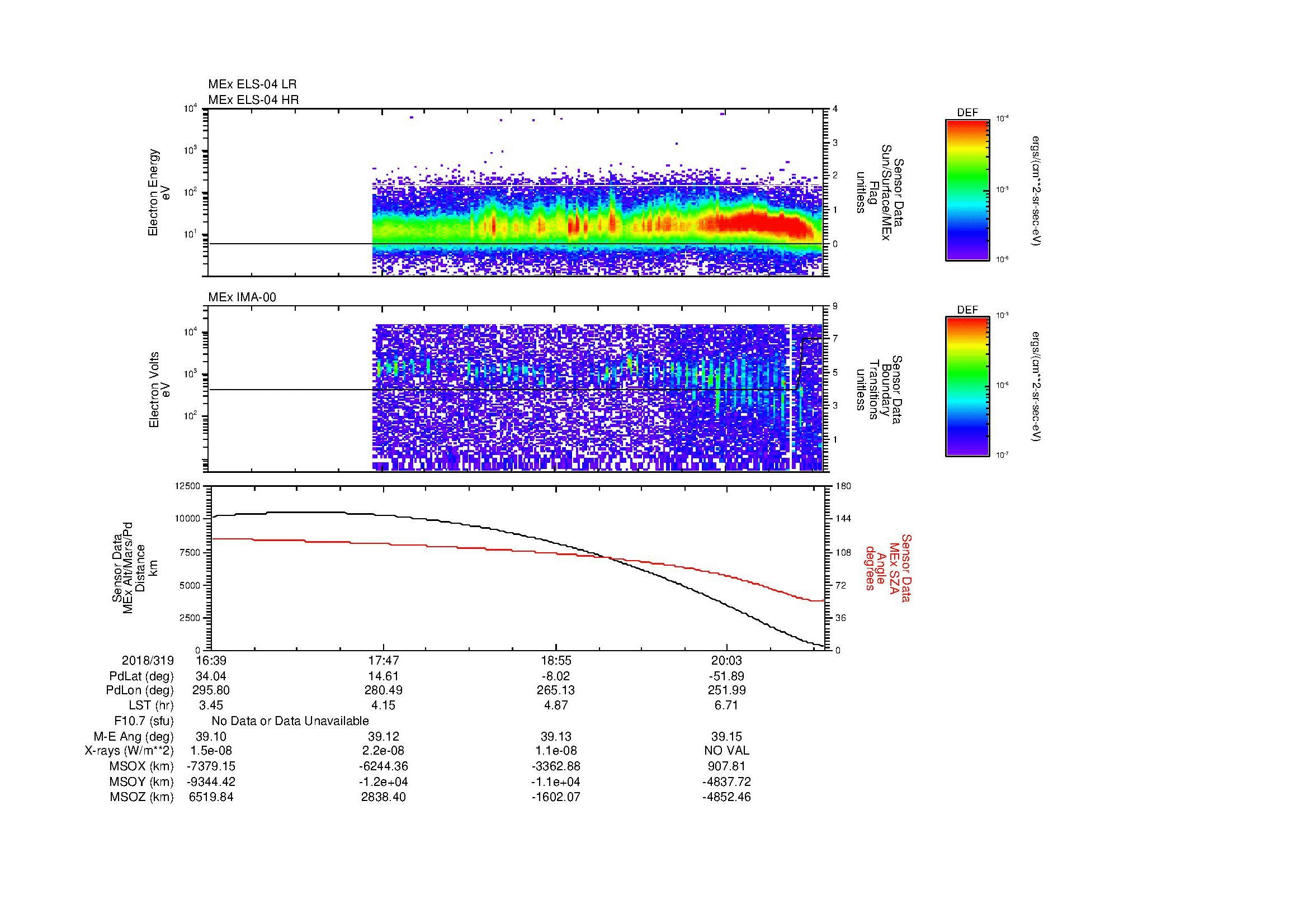Click the altitude and SZA line plot
This screenshot has width=1308, height=924.
[517, 567]
